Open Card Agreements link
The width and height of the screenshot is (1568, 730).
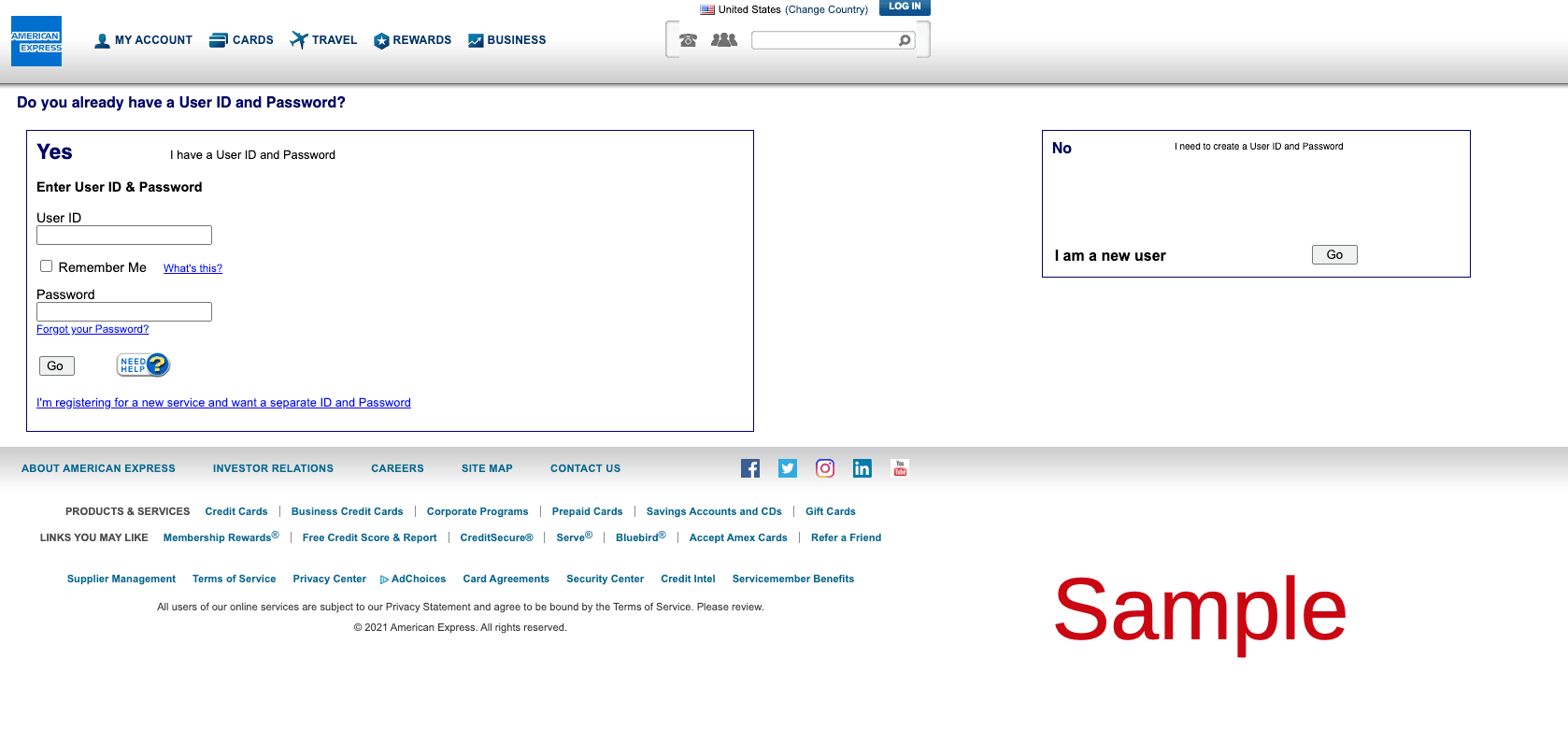506,579
